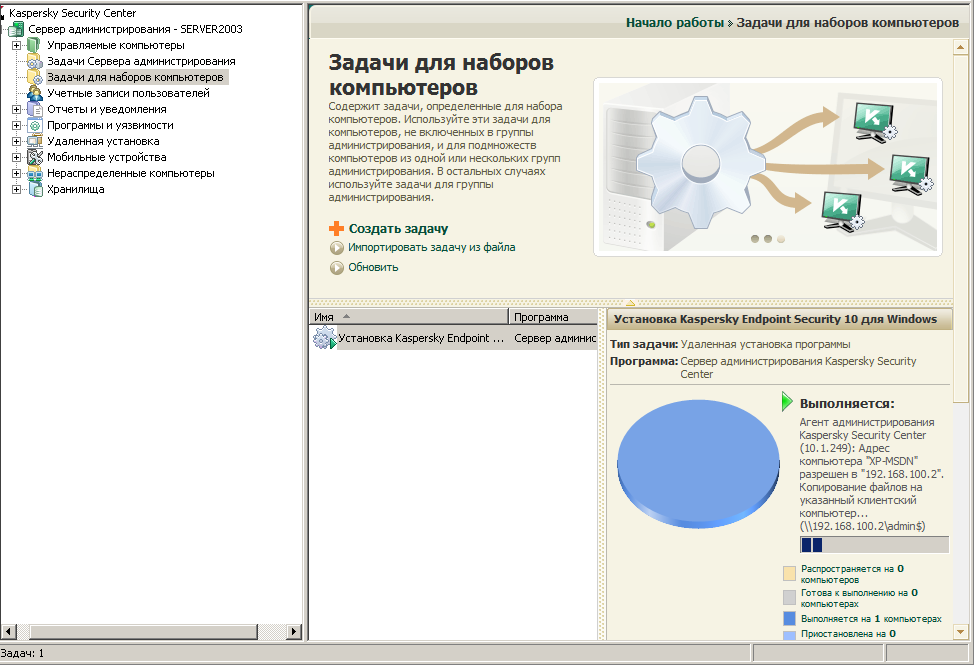The image size is (974, 665).
Task: Select Учетные записи пользователей in tree
Action: click(x=128, y=93)
